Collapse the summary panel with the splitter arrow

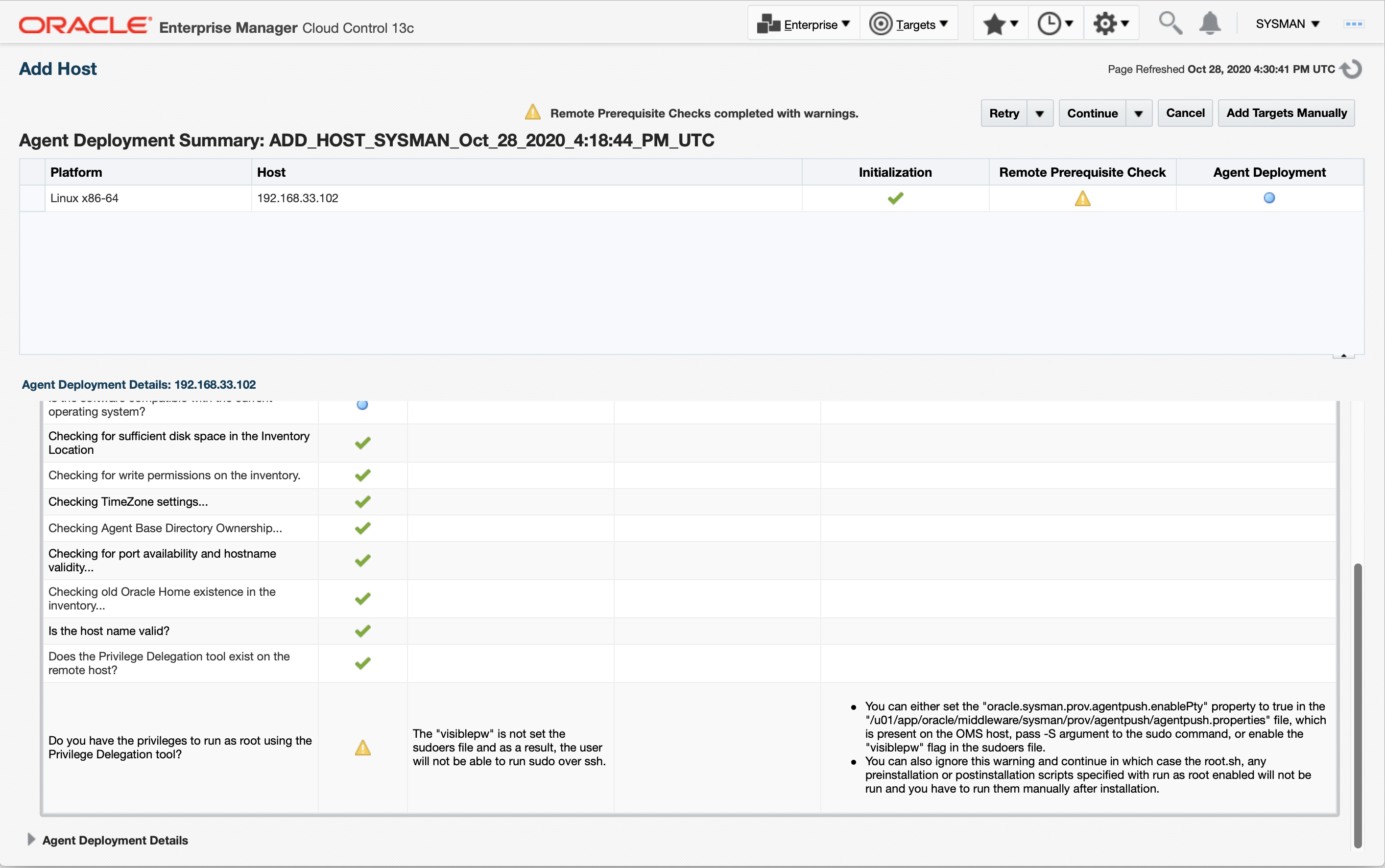pyautogui.click(x=1344, y=355)
